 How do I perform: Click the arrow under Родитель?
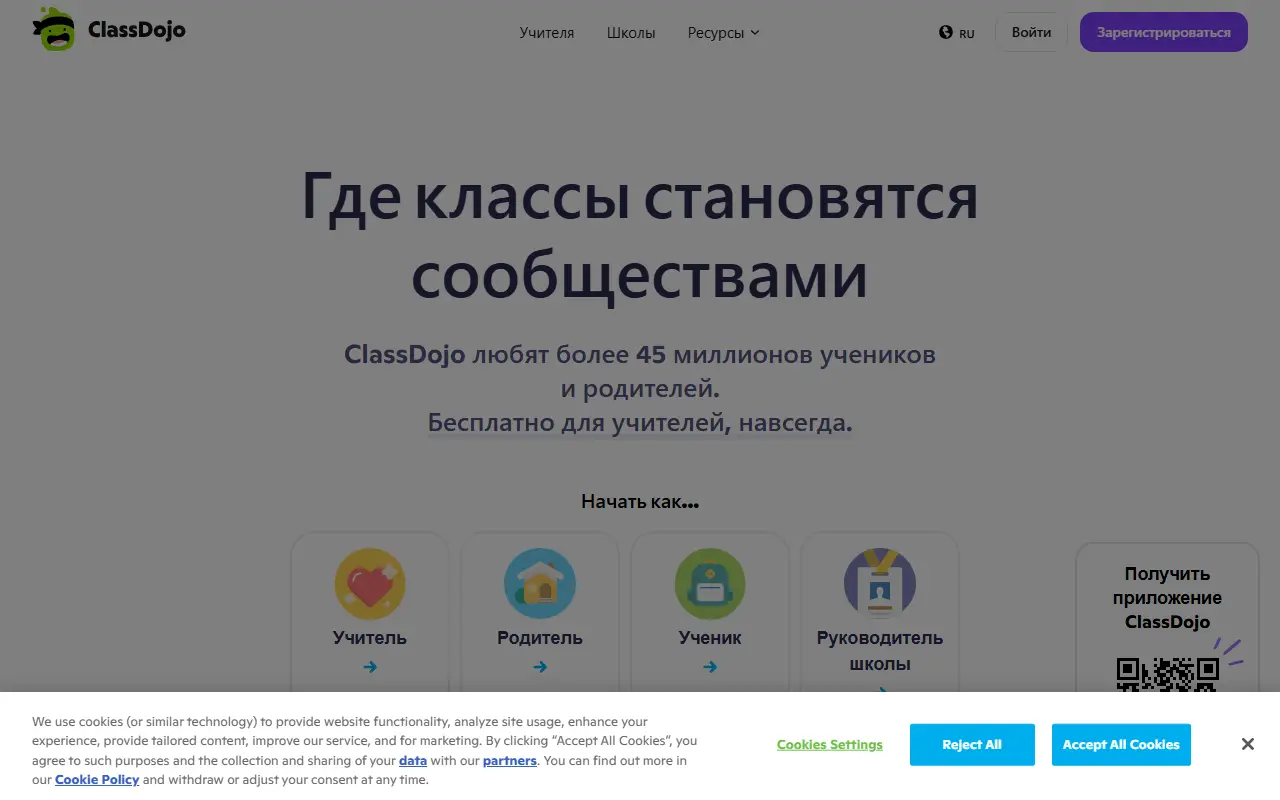point(540,667)
